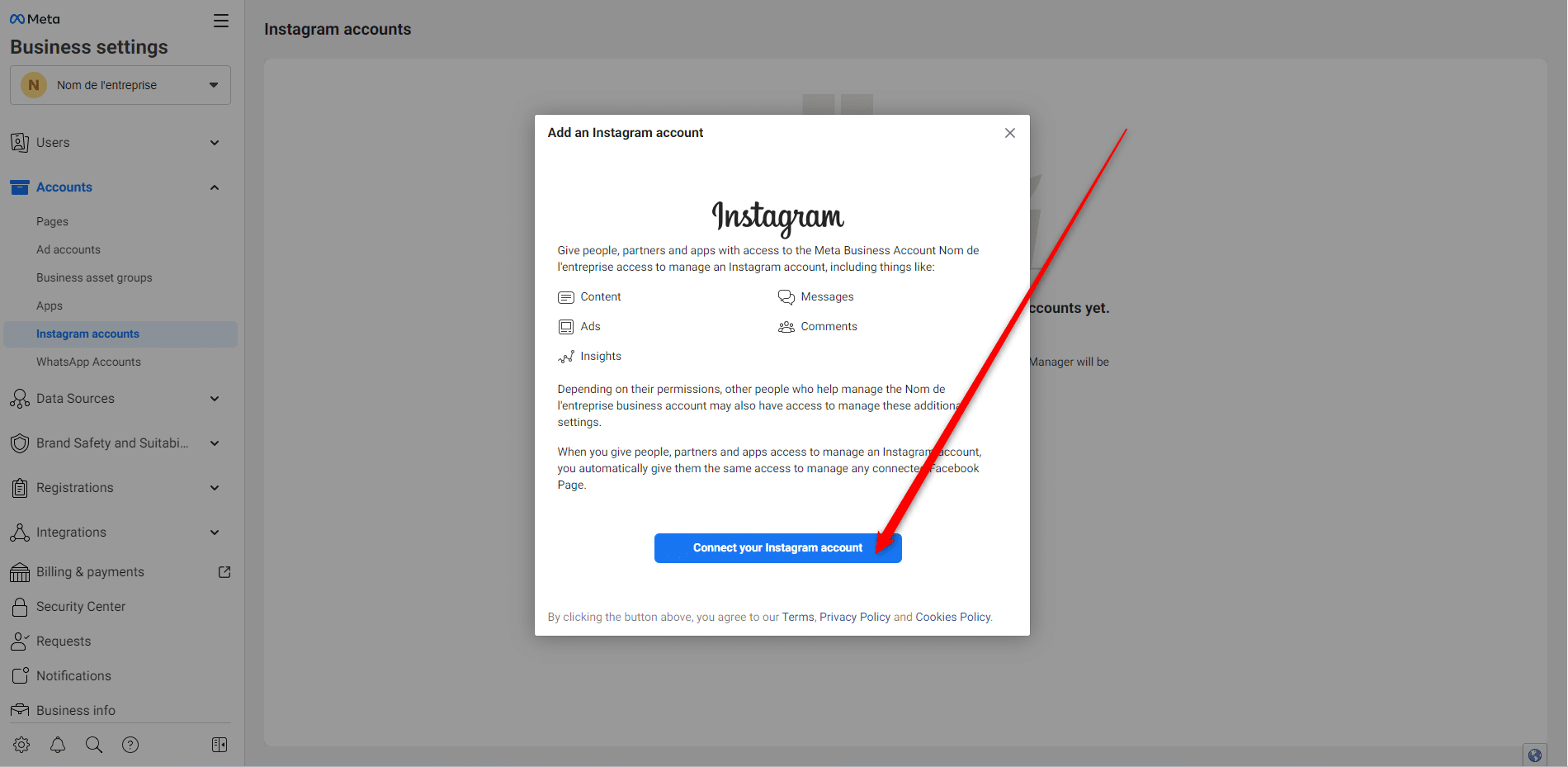Viewport: 1568px width, 767px height.
Task: Click the Notifications sidebar icon
Action: pyautogui.click(x=20, y=676)
